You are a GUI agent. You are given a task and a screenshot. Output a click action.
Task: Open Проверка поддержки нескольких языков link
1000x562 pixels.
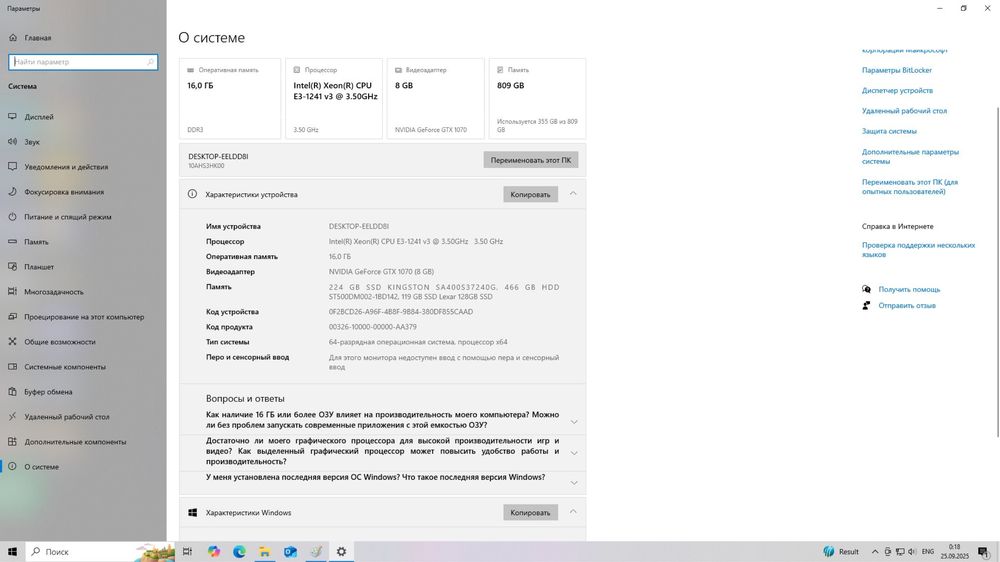pos(918,249)
